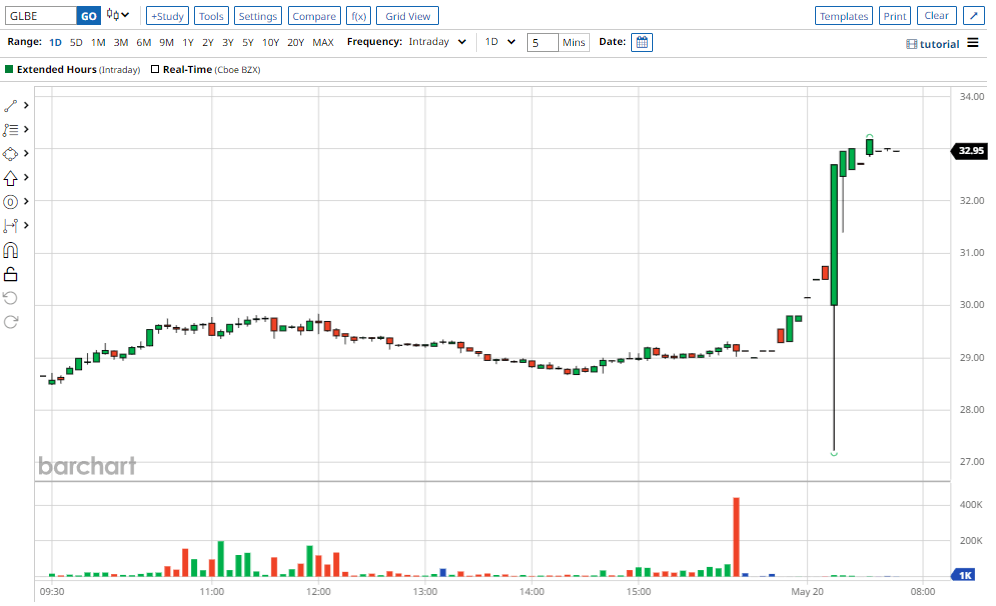Open the Intraday frequency dropdown
The height and width of the screenshot is (606, 996).
[x=438, y=42]
